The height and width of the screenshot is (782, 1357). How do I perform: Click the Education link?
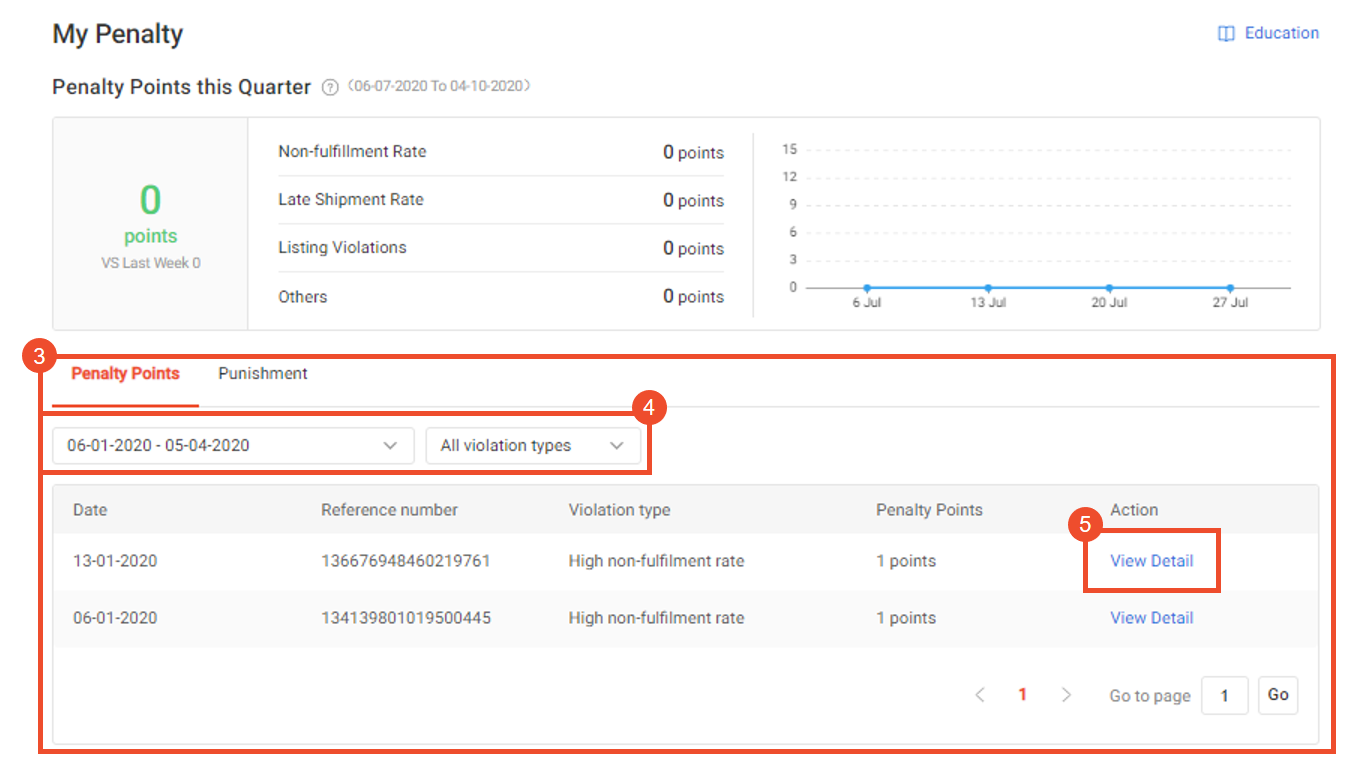pos(1281,33)
